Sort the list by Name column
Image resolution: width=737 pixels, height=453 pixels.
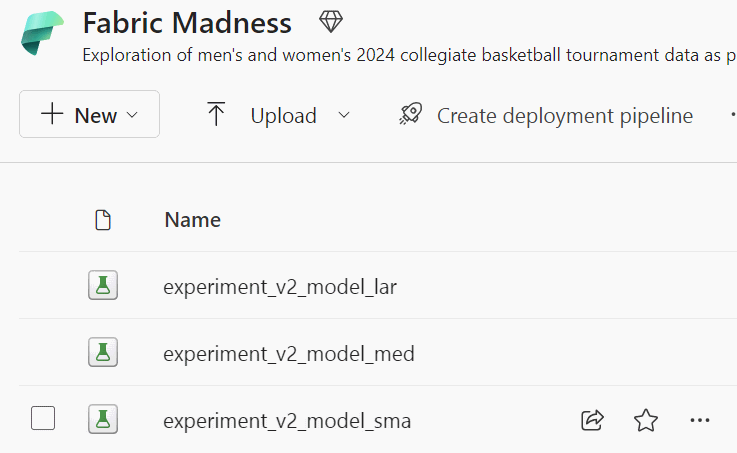(x=192, y=220)
